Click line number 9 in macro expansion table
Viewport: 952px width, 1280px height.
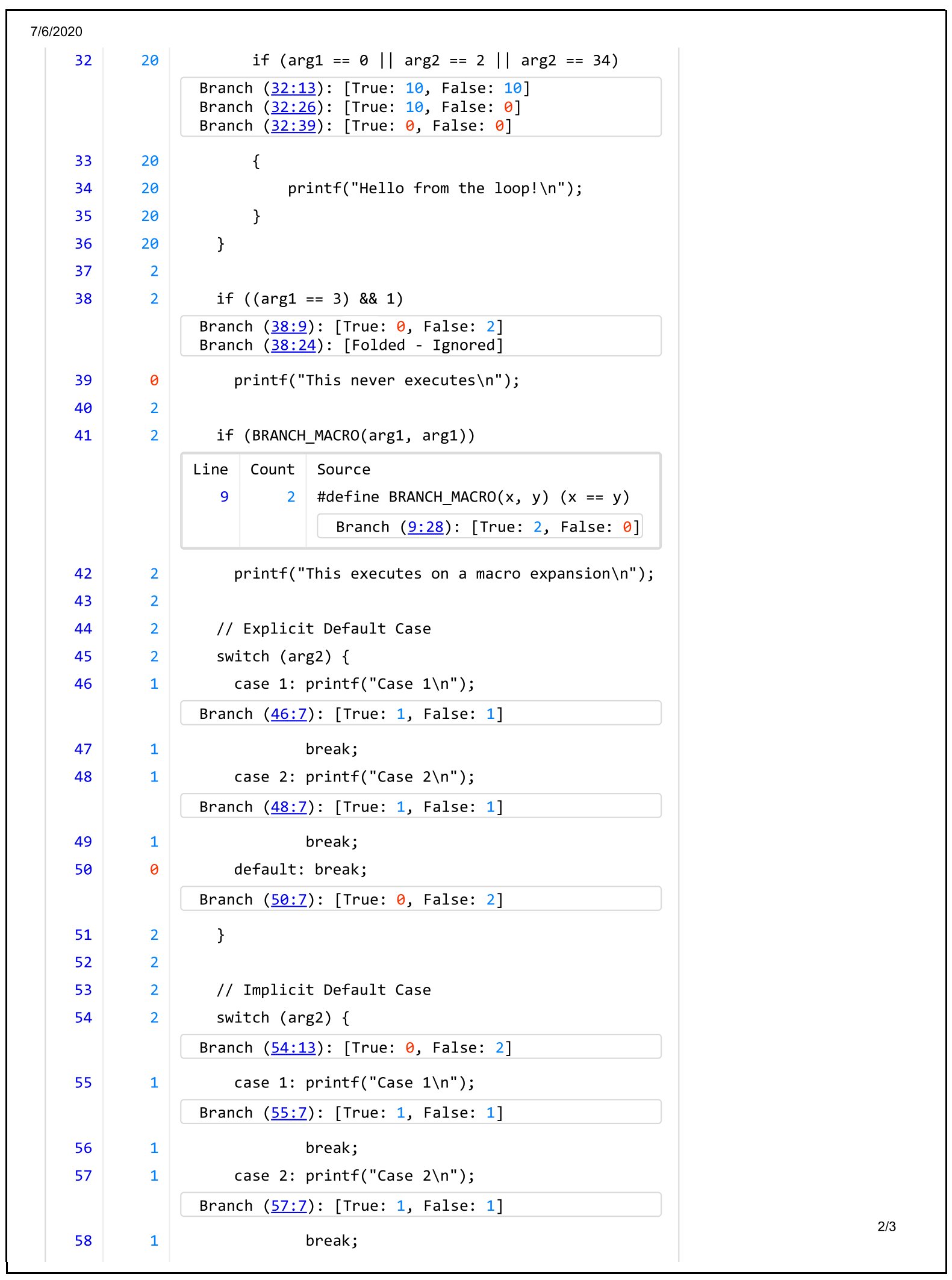pyautogui.click(x=224, y=497)
